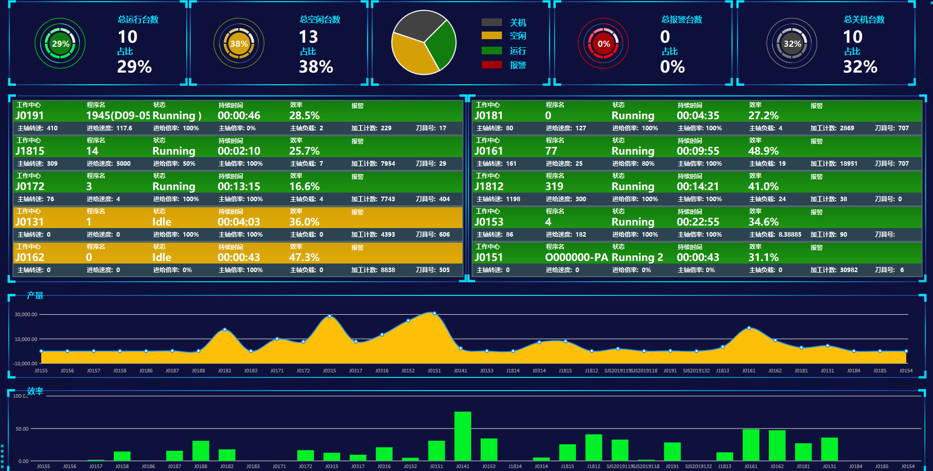Image resolution: width=933 pixels, height=471 pixels.
Task: Click the J0161 bar in the 效率 chart
Action: pos(750,445)
